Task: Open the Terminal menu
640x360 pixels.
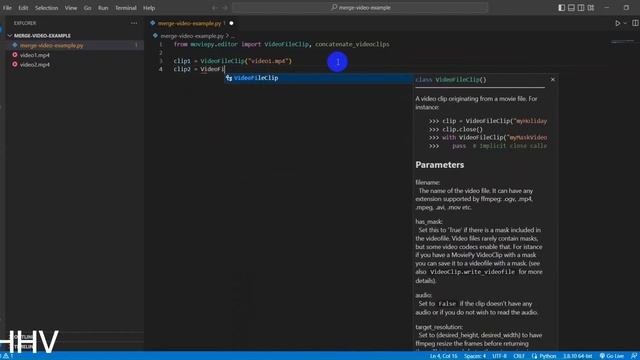Action: tap(125, 8)
